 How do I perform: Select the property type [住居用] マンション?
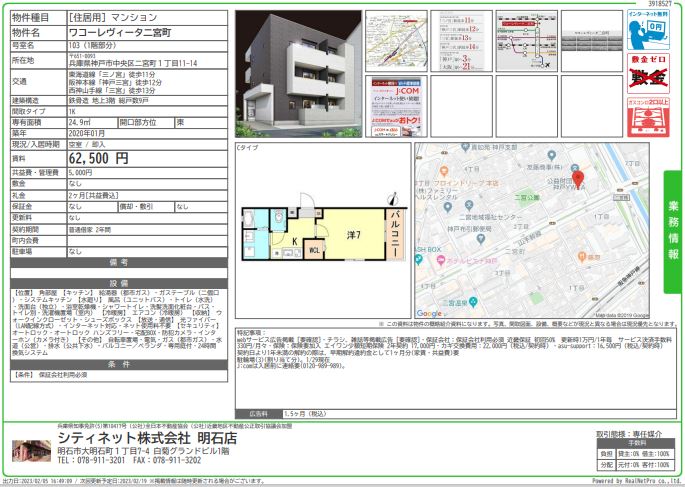click(113, 17)
